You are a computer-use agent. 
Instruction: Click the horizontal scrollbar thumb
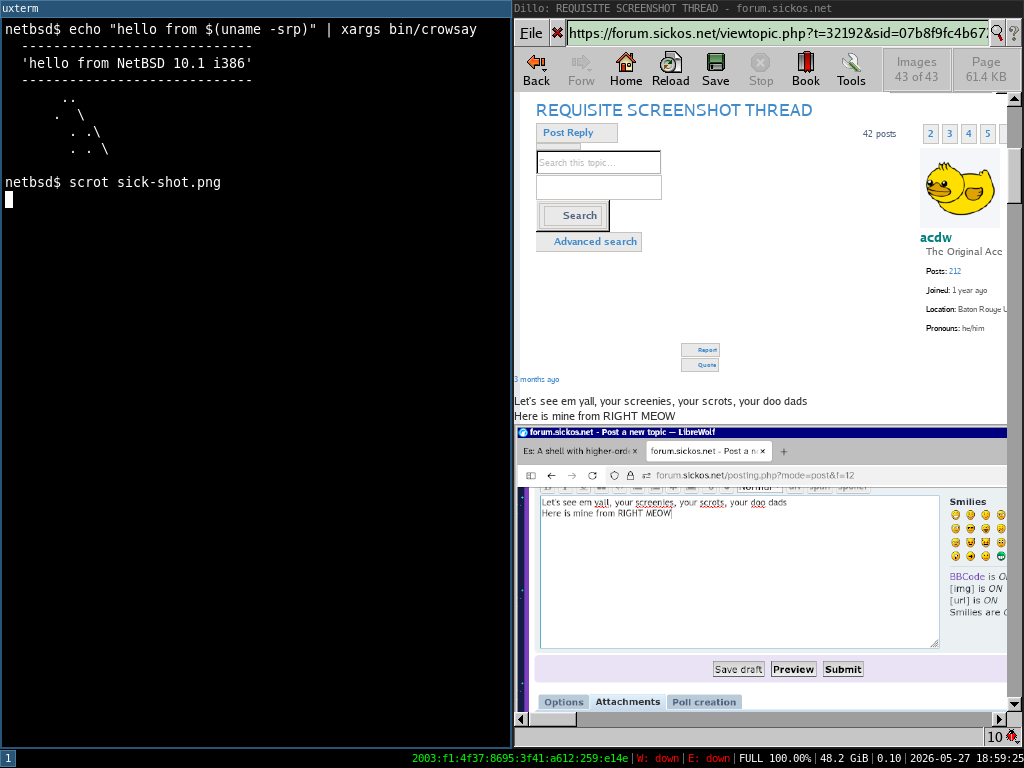click(x=552, y=720)
